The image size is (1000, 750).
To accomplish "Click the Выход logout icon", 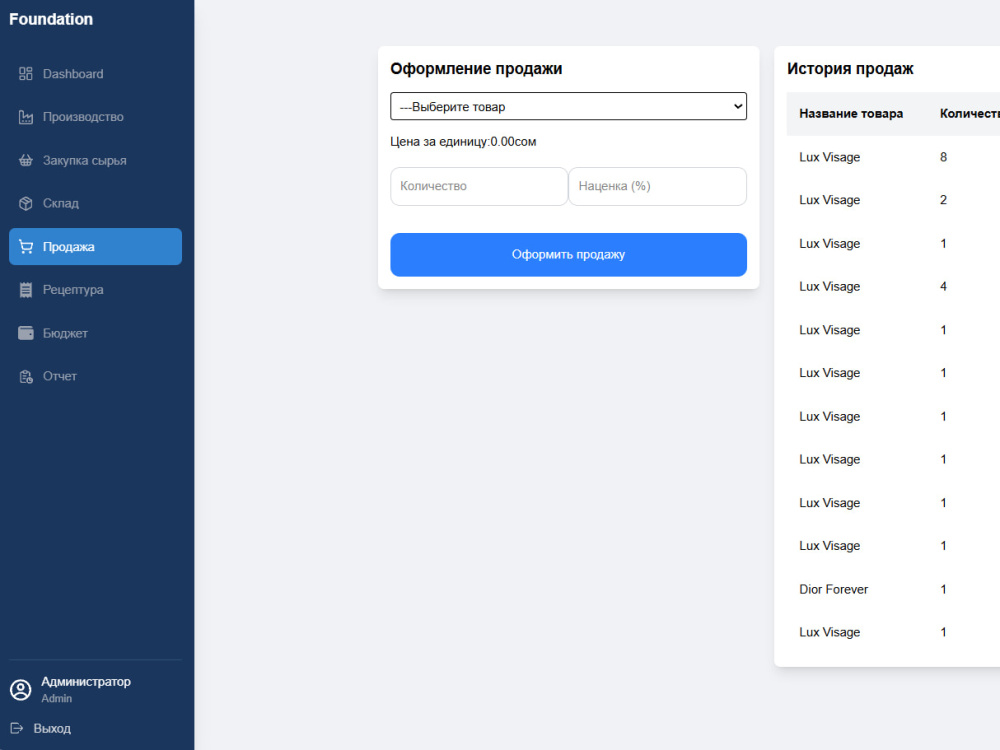I will tap(17, 728).
